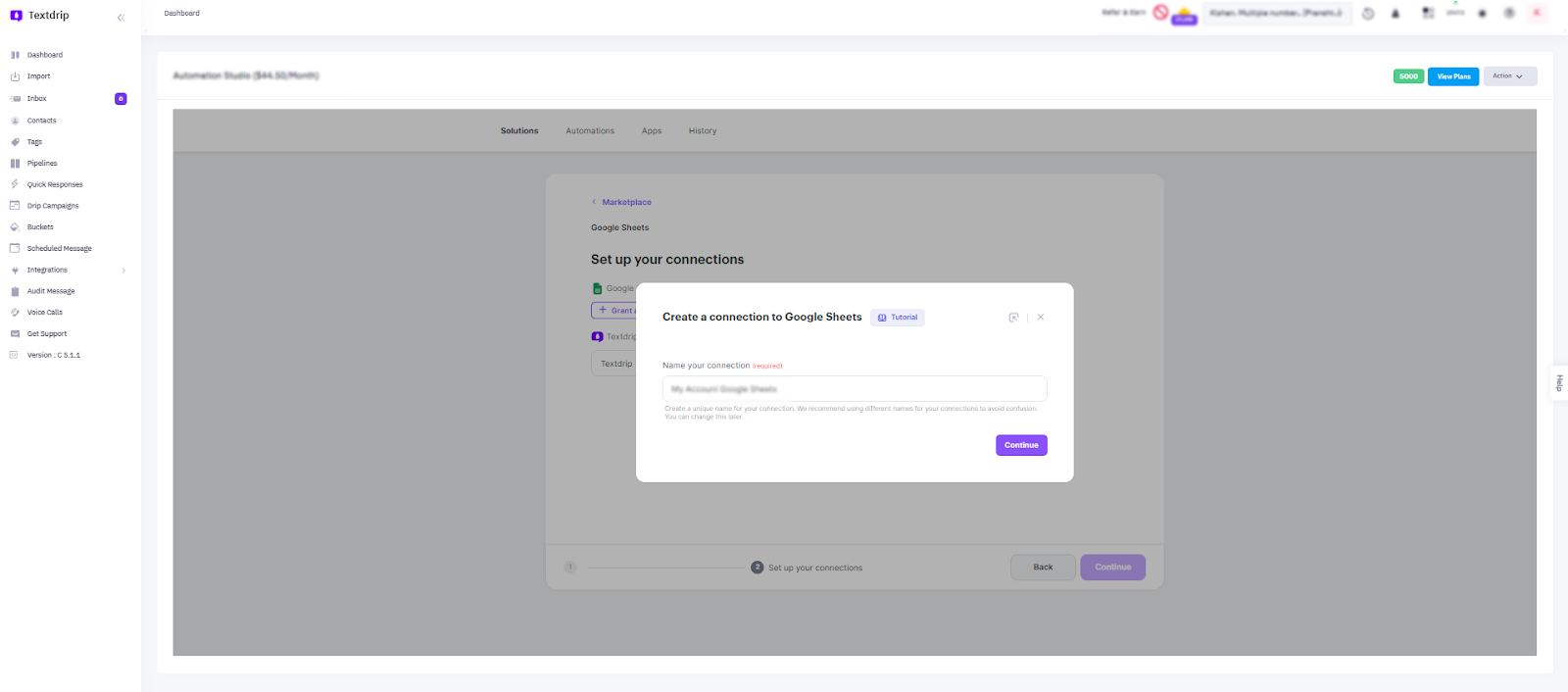The width and height of the screenshot is (1568, 692).
Task: Open Get Support in the sidebar
Action: pos(47,334)
